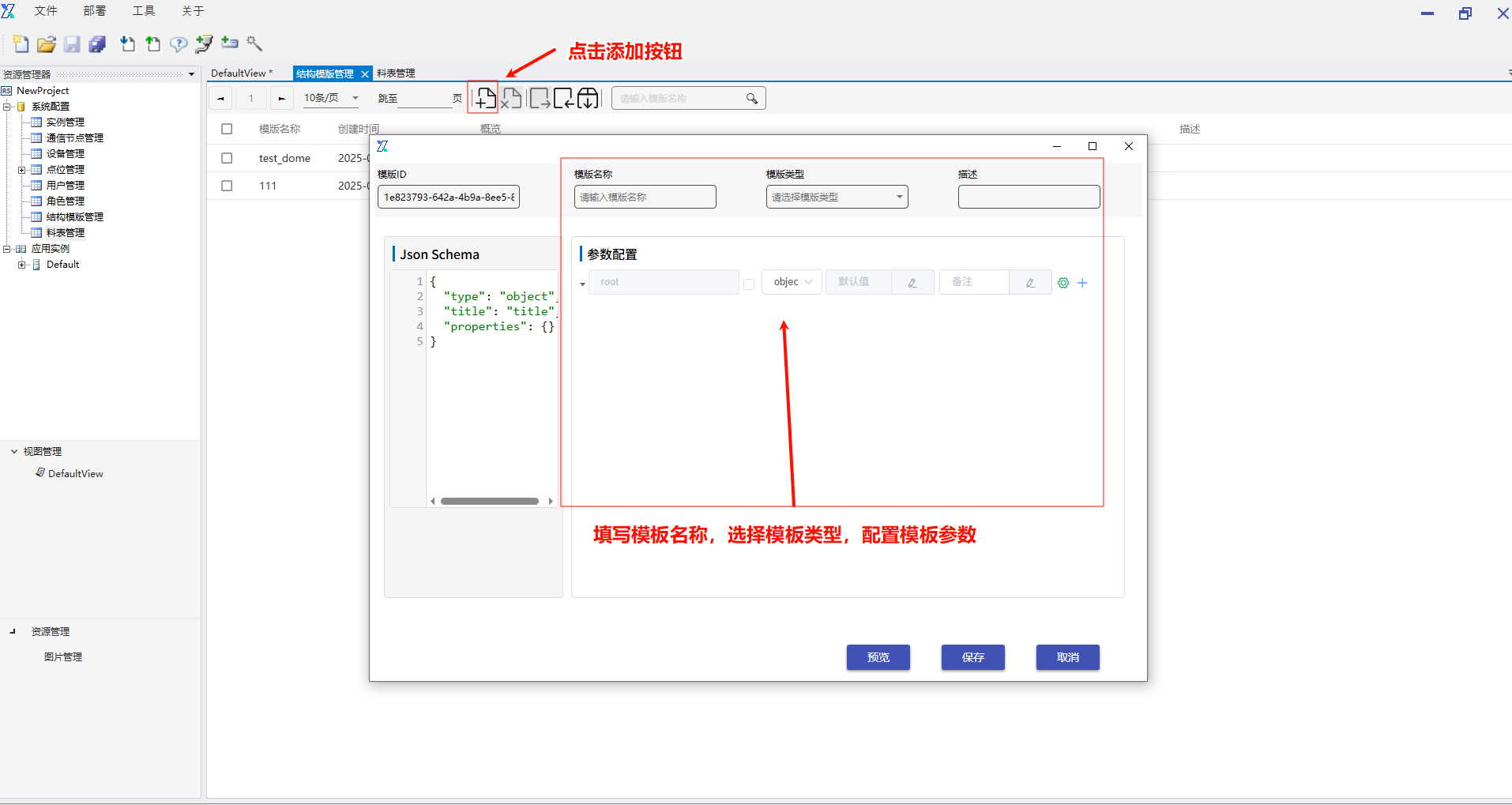The height and width of the screenshot is (805, 1512).
Task: Click the blue plus icon to add parameter
Action: tap(1082, 283)
